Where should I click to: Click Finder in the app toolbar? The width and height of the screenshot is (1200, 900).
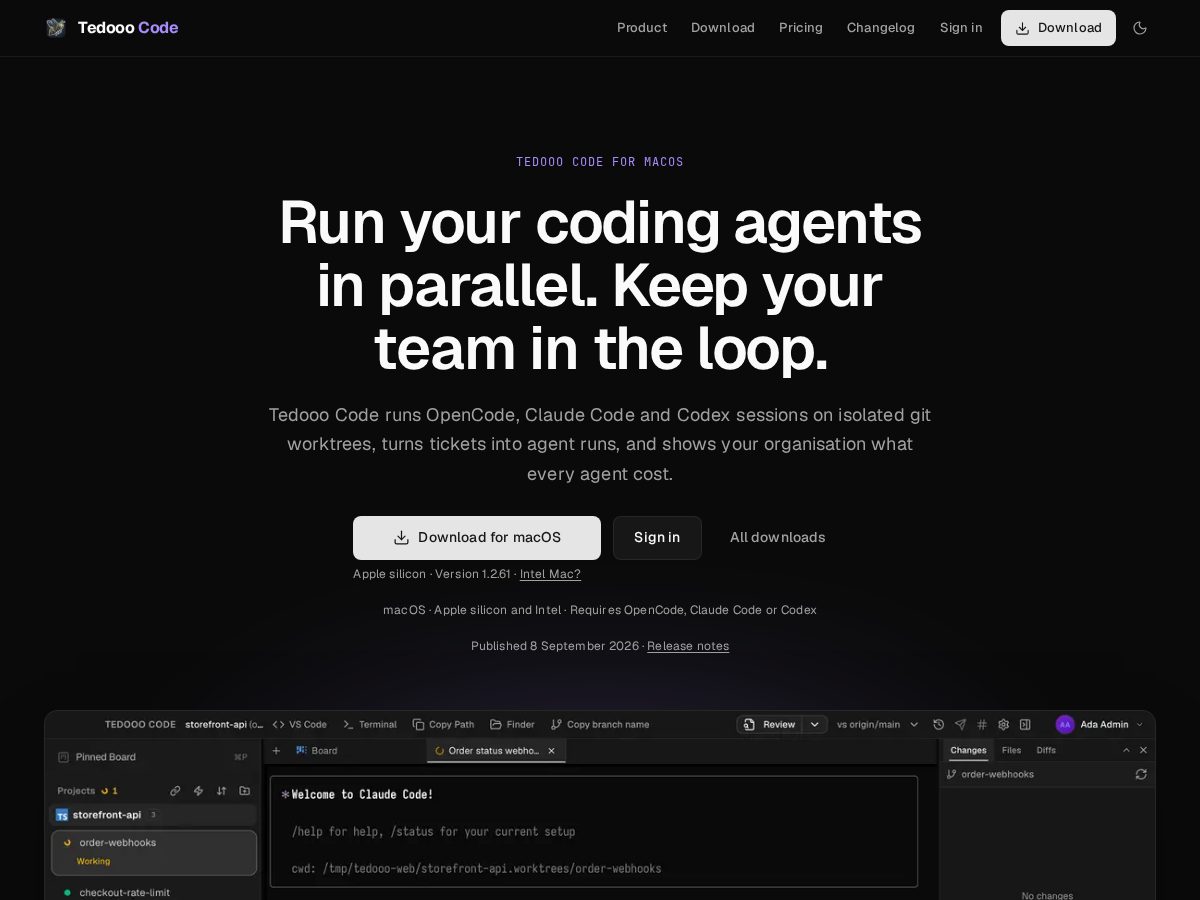512,724
